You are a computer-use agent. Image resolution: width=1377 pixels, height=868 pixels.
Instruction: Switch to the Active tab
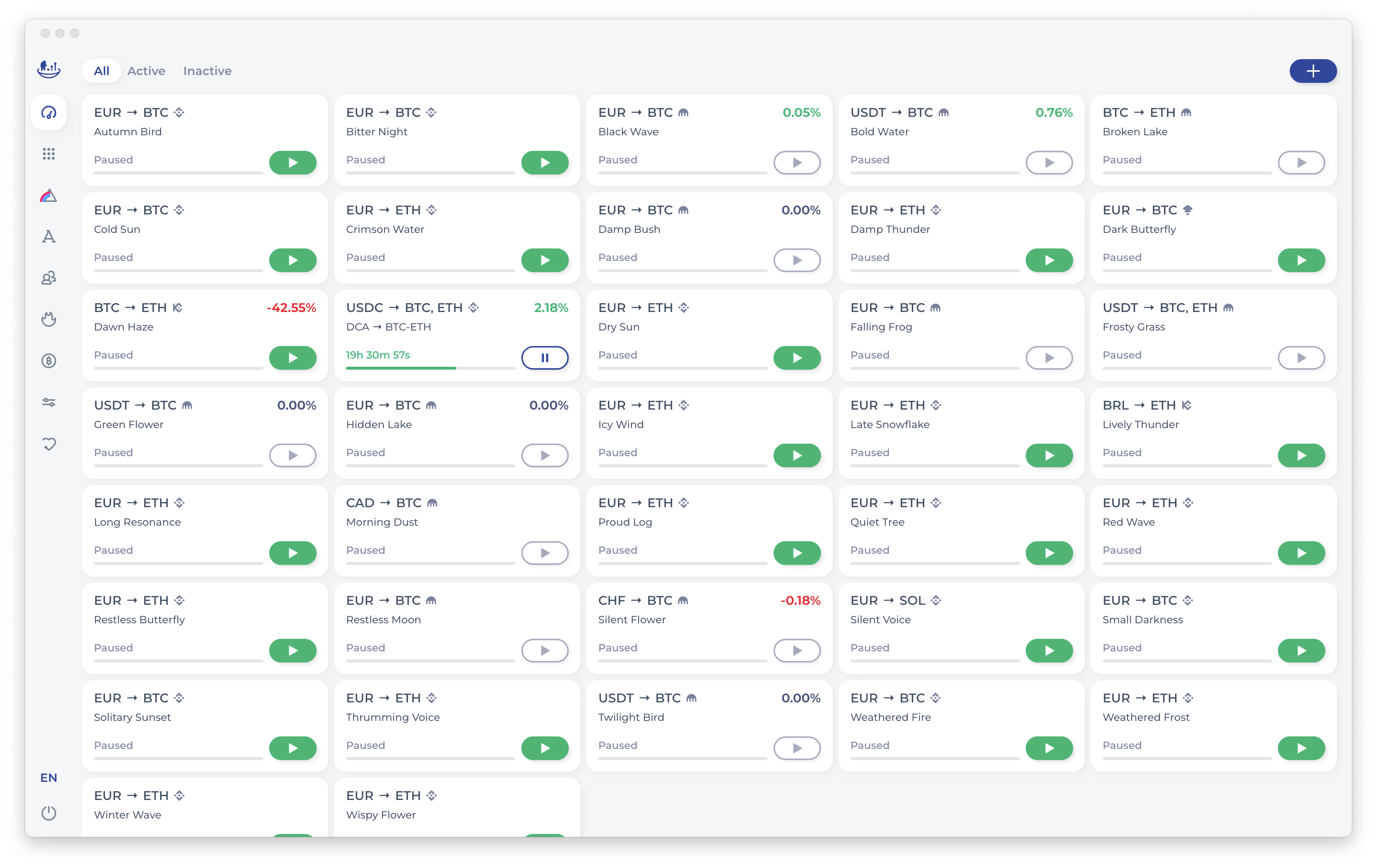pyautogui.click(x=146, y=71)
